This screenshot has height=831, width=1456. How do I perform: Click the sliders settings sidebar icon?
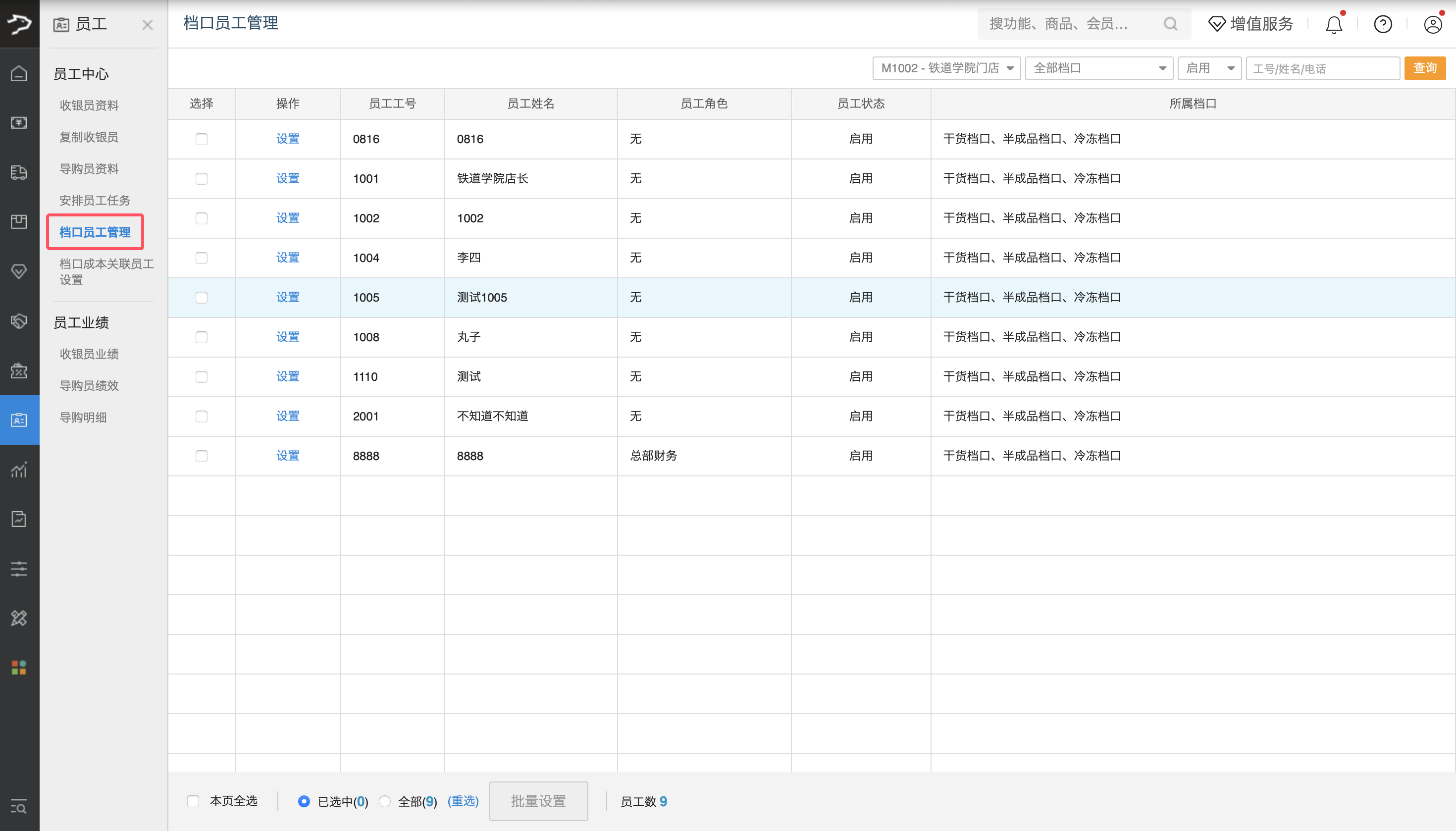[x=19, y=569]
